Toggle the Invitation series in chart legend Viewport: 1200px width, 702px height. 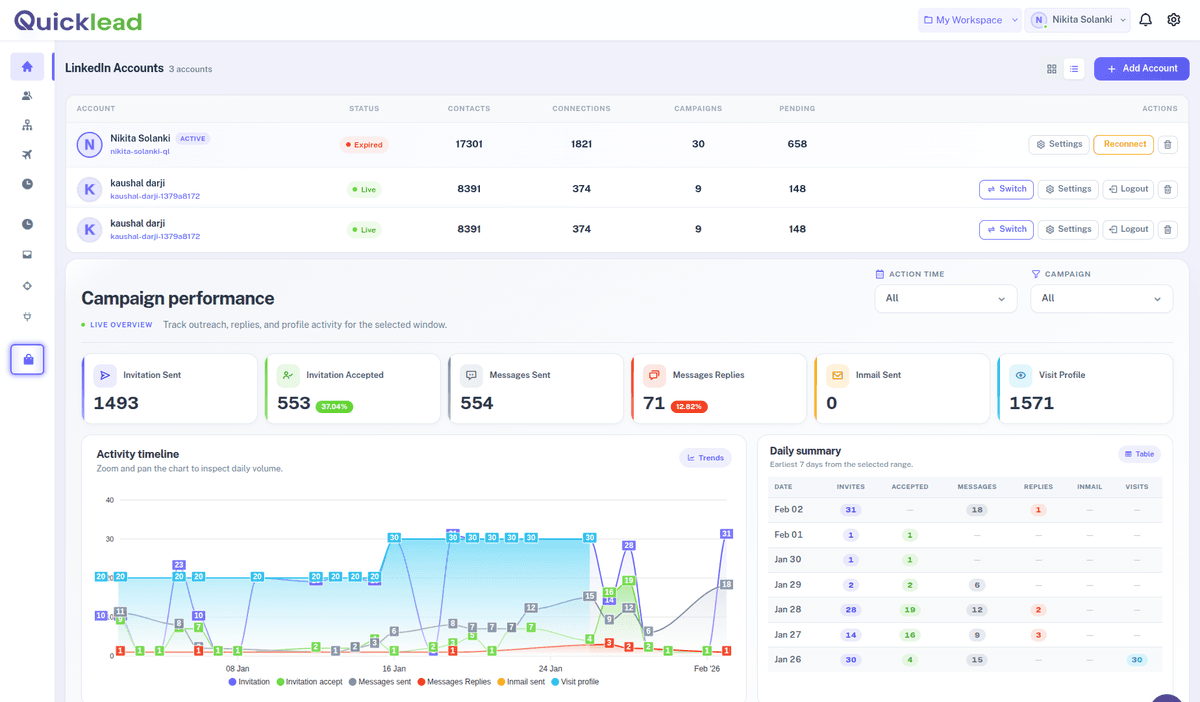pos(250,682)
